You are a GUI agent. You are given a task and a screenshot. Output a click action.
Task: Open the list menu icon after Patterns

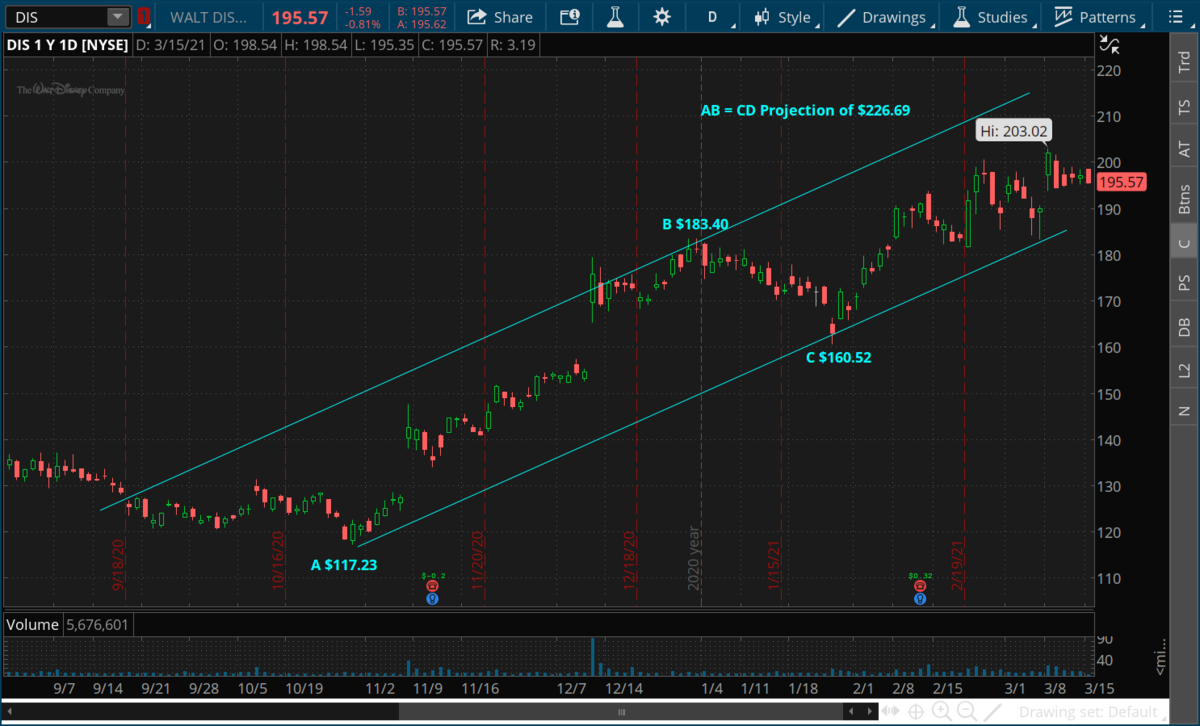1176,17
